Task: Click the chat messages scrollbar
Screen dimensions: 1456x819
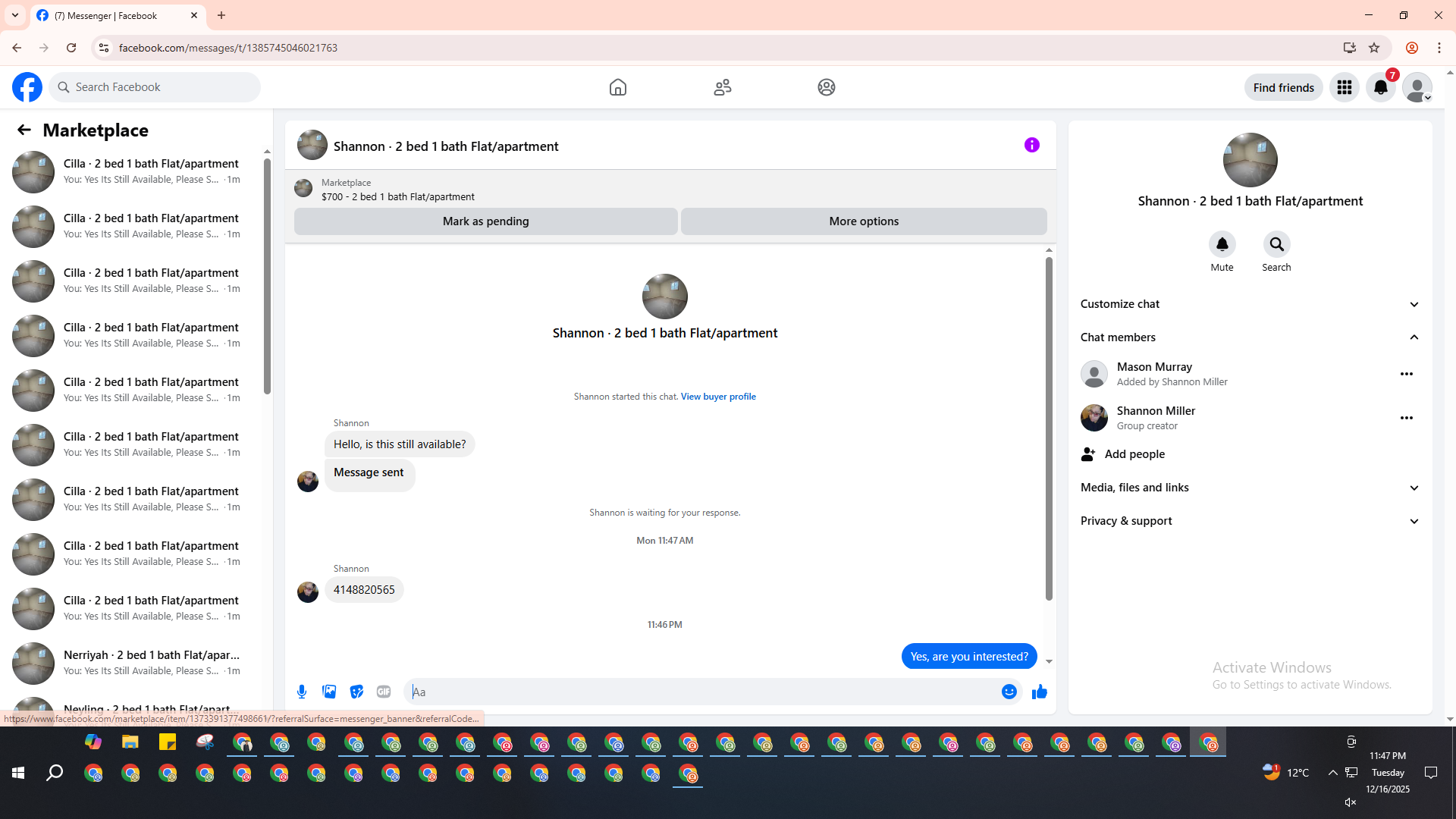Action: (1049, 428)
